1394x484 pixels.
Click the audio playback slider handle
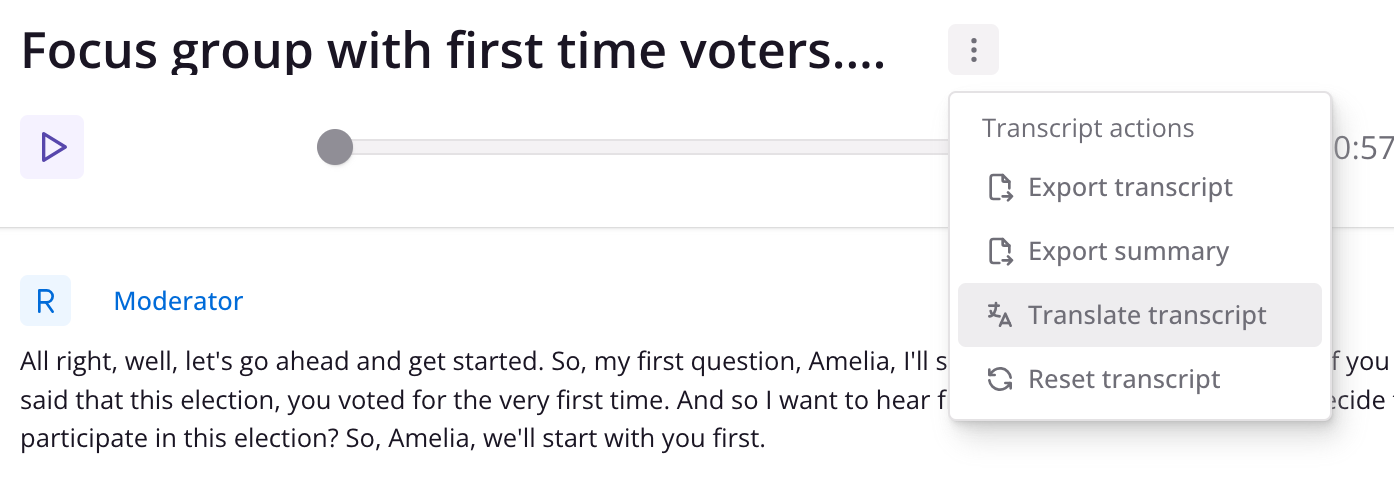click(335, 148)
